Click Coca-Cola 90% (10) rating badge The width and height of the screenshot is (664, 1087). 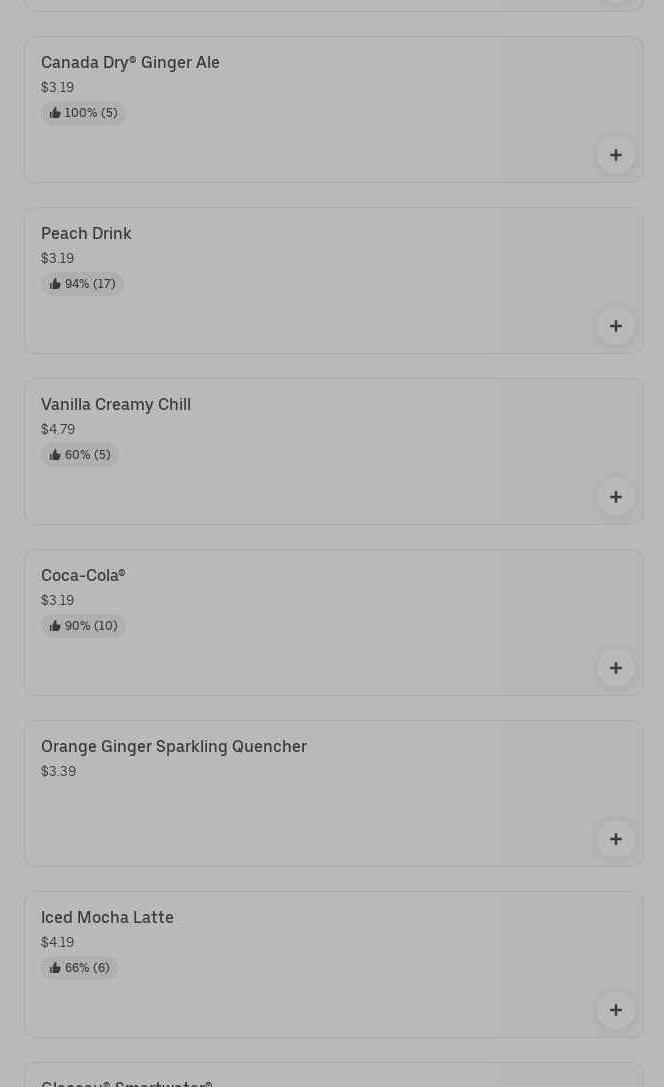click(x=83, y=626)
